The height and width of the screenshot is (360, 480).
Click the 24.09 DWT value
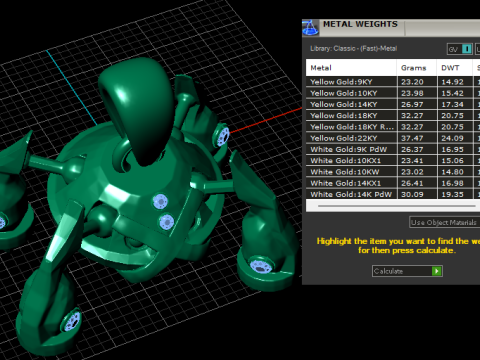[452, 138]
